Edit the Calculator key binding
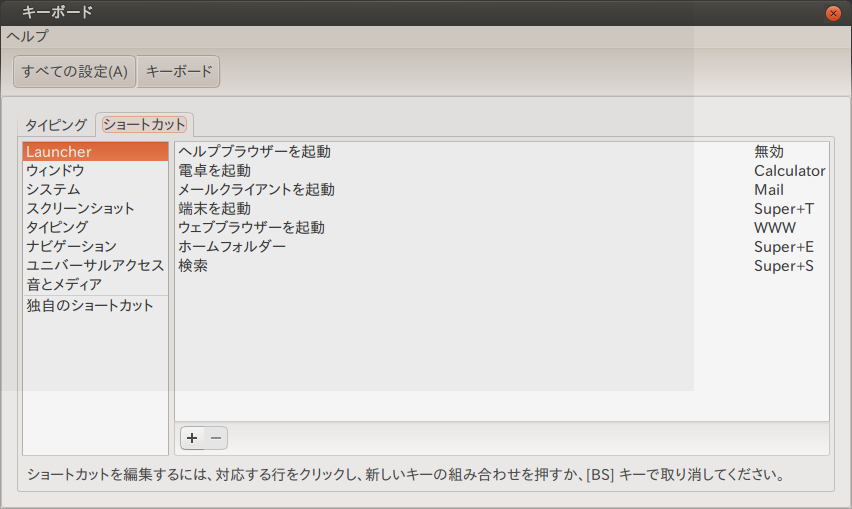The image size is (852, 509). pos(790,171)
